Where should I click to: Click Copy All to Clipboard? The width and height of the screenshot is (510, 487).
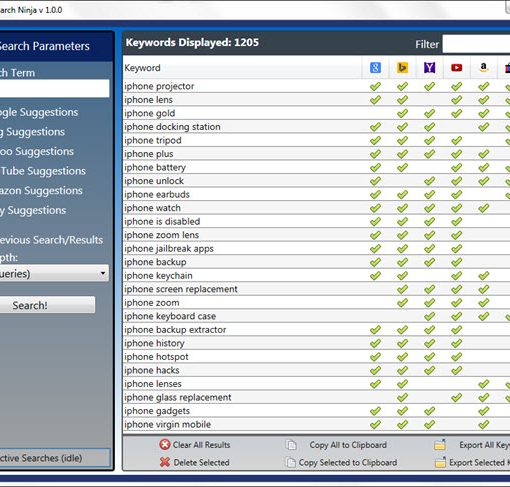348,445
